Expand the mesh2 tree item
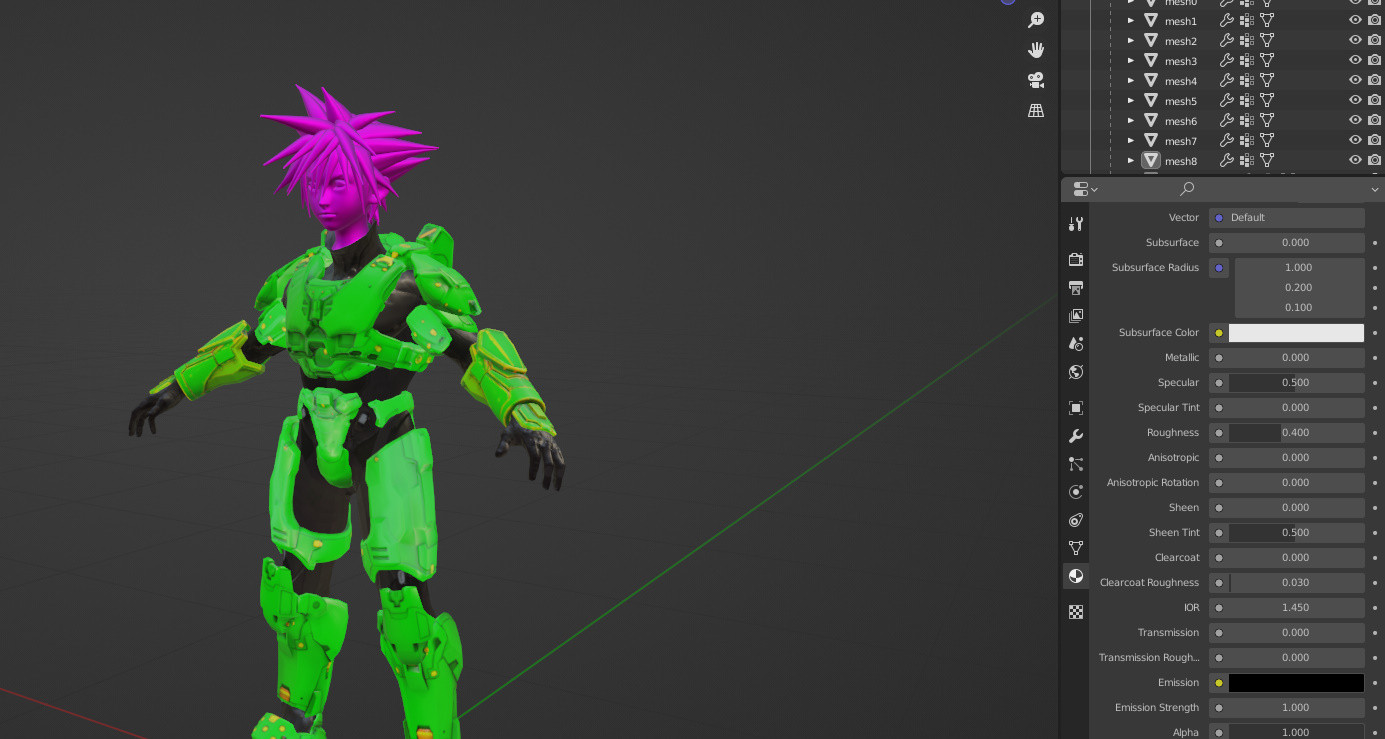The image size is (1385, 739). point(1130,40)
